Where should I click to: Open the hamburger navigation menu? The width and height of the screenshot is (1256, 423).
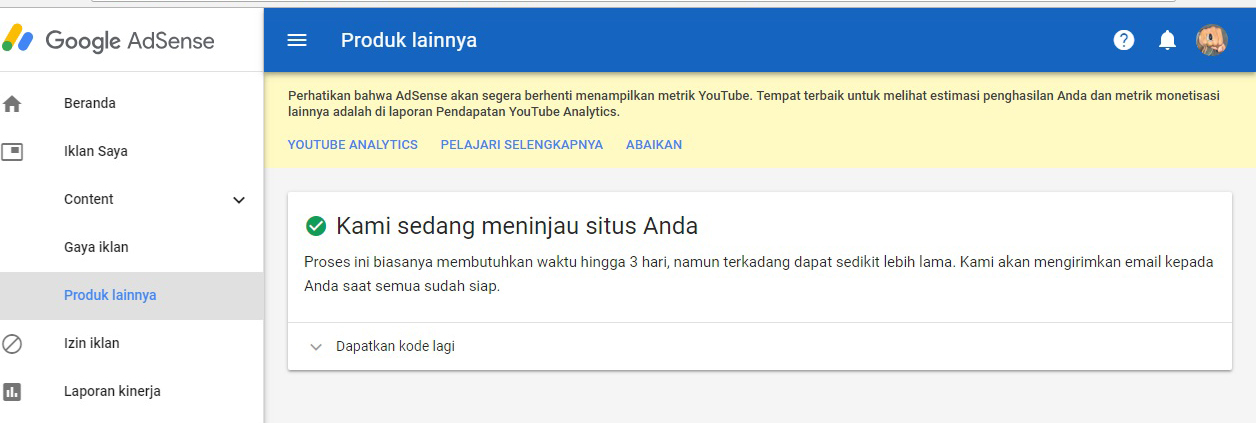tap(297, 40)
